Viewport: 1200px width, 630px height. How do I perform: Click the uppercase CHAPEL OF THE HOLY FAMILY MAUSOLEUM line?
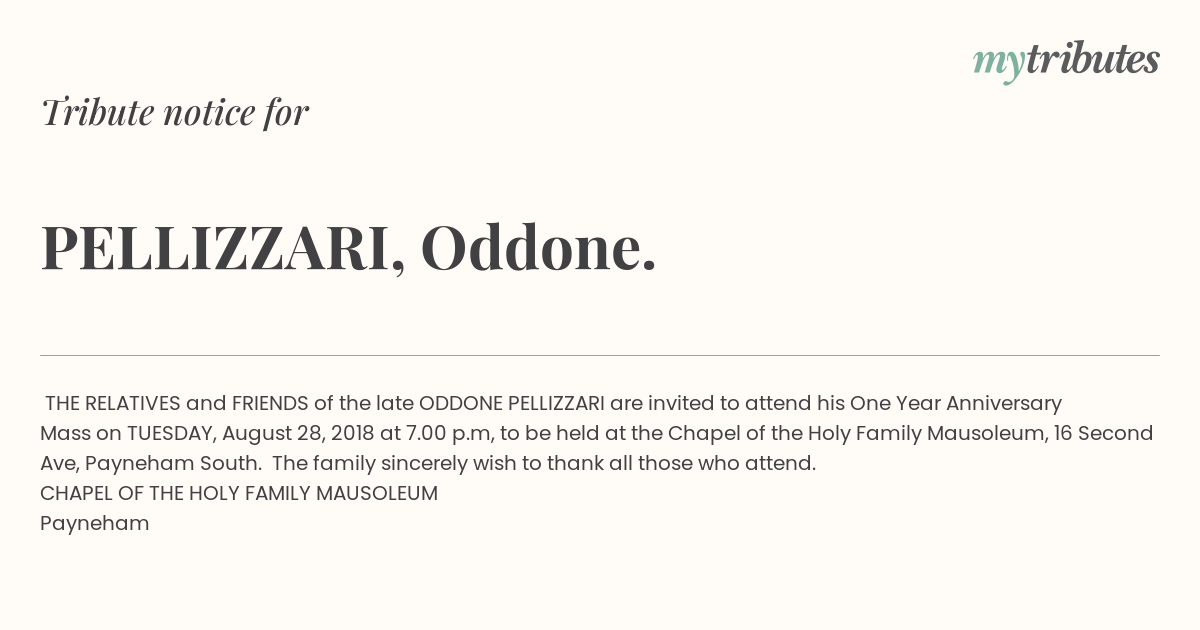coord(239,493)
